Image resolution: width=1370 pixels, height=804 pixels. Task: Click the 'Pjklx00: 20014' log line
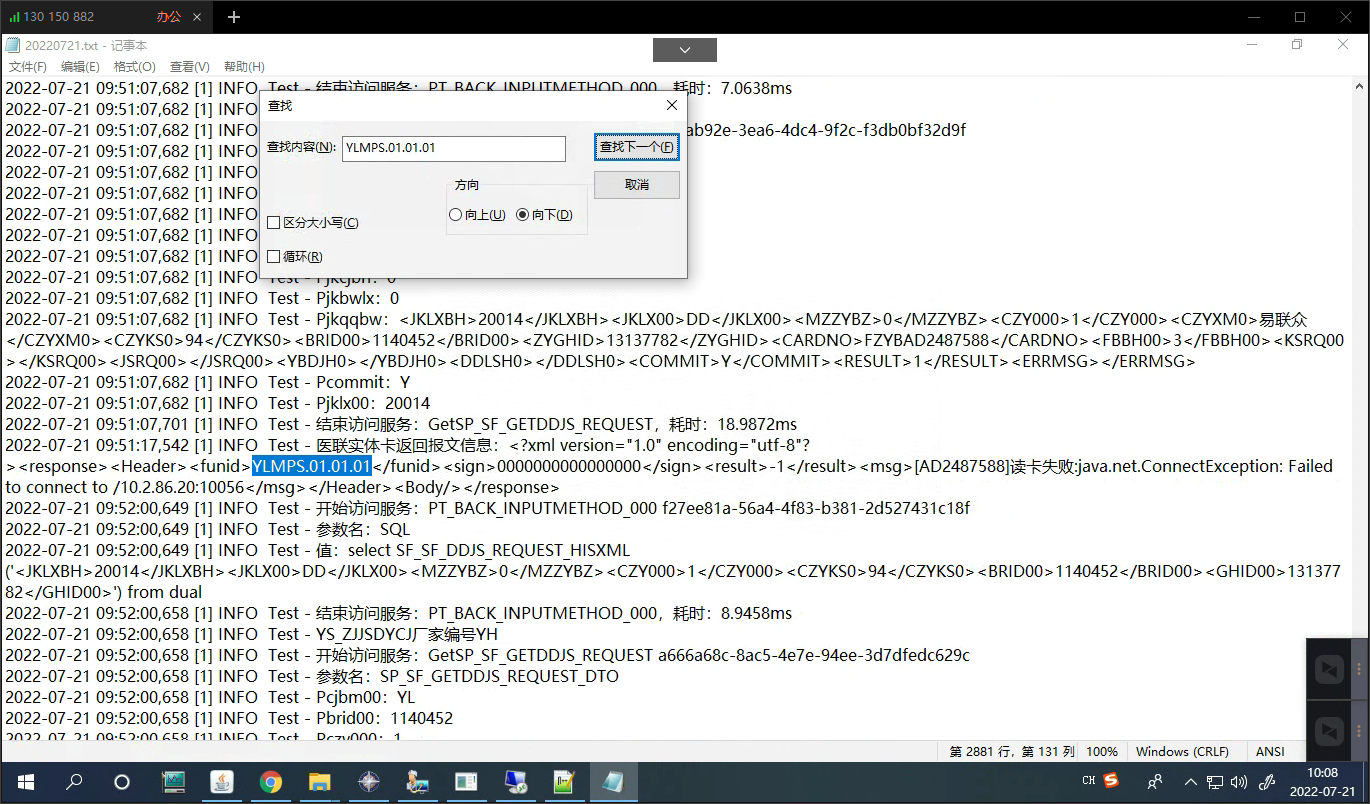(x=218, y=403)
